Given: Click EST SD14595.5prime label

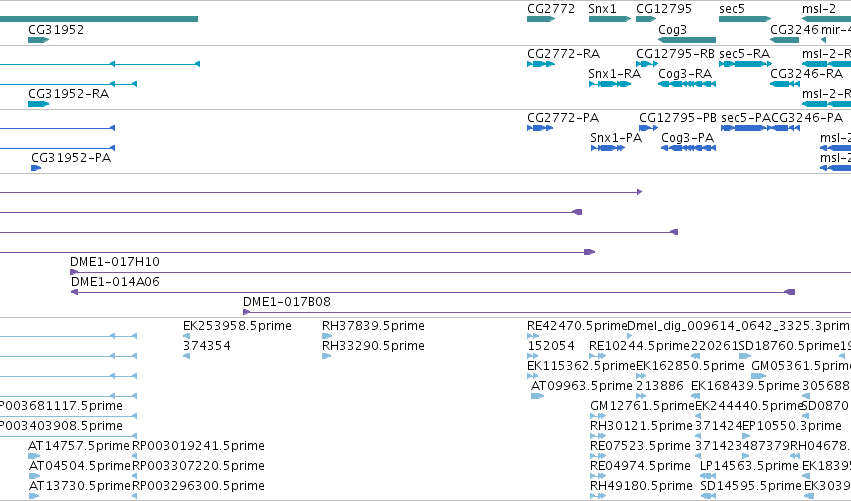Looking at the screenshot, I should pyautogui.click(x=751, y=486).
